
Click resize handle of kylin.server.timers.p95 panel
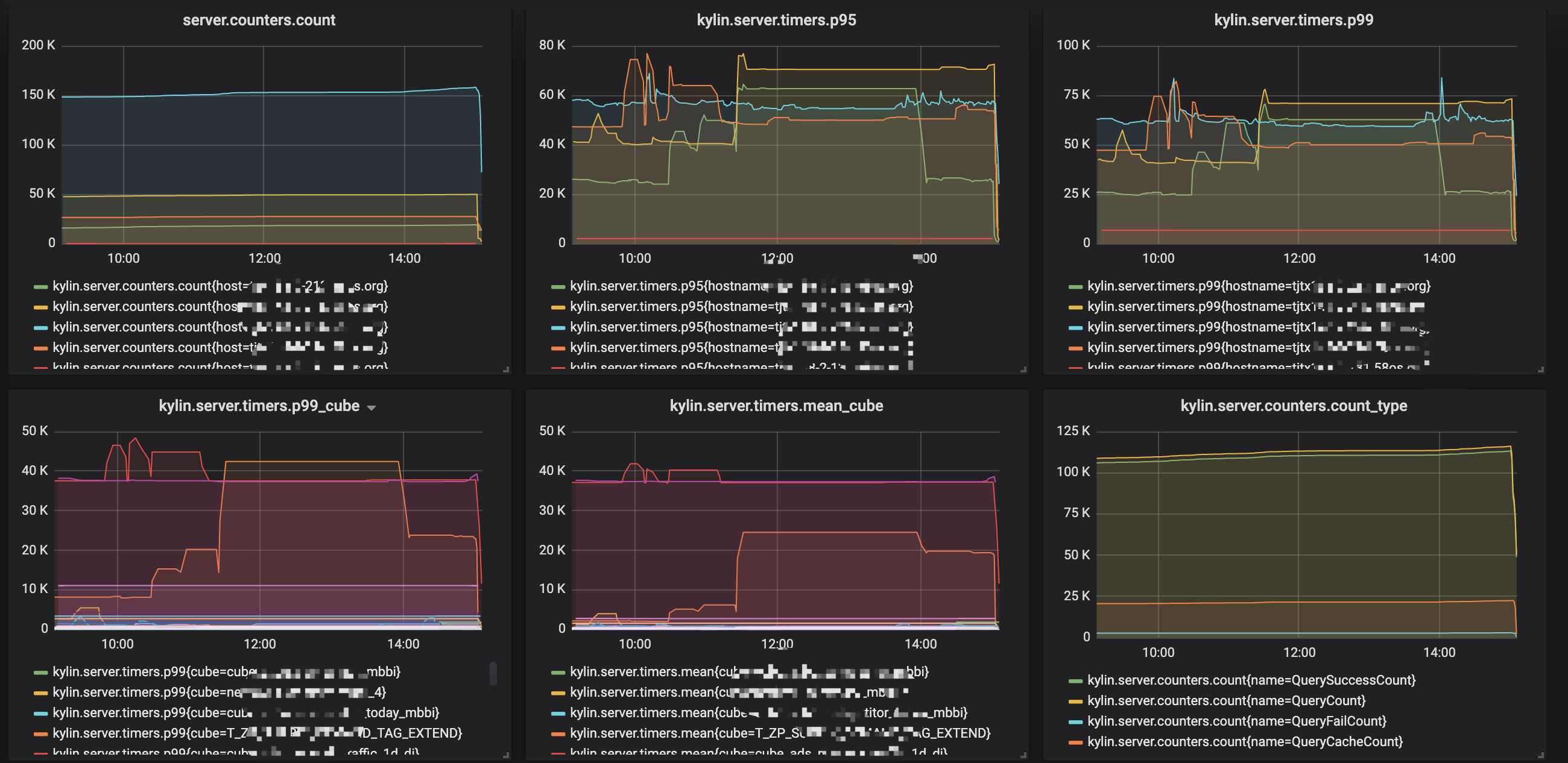point(1023,369)
